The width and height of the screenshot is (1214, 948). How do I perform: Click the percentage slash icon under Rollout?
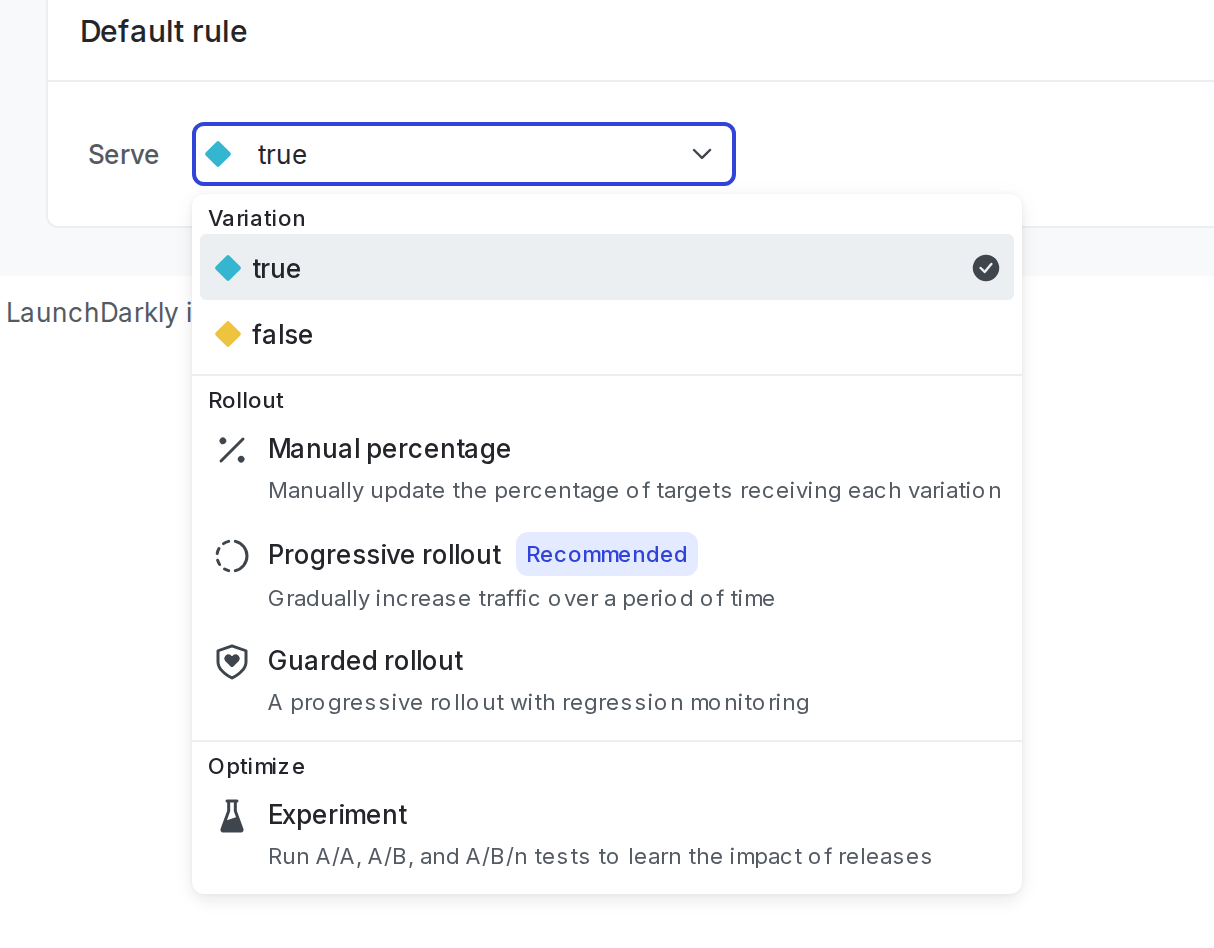coord(231,449)
